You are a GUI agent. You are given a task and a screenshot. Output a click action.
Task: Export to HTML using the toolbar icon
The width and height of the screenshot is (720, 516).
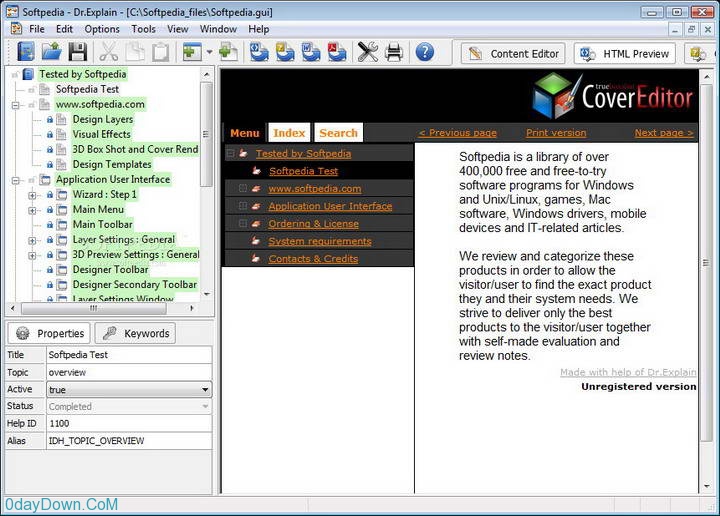click(x=259, y=52)
